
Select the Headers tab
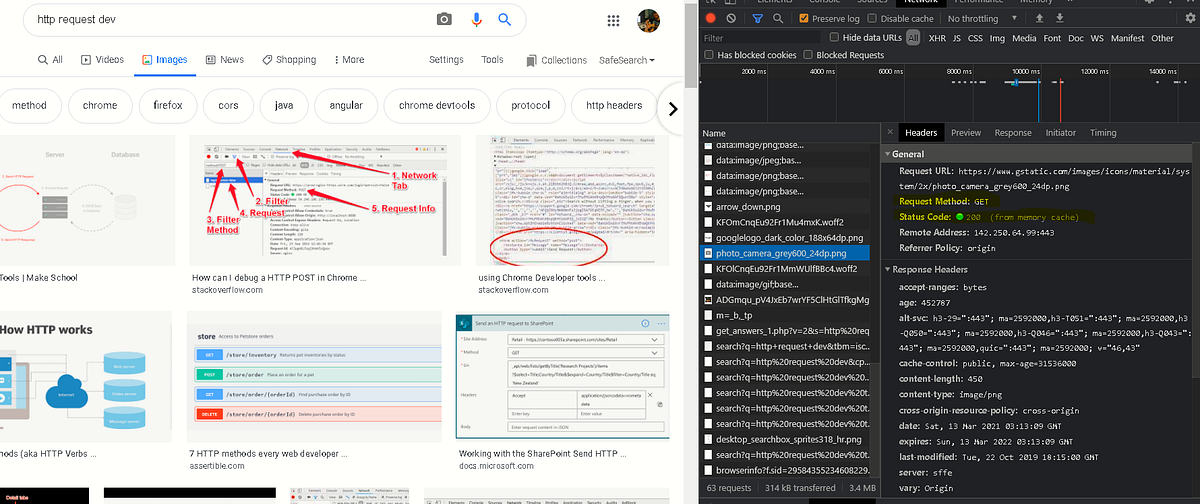tap(921, 132)
